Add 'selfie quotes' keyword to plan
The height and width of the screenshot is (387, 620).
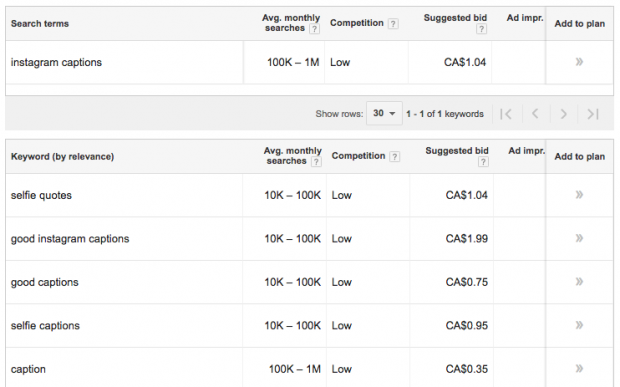tap(579, 194)
